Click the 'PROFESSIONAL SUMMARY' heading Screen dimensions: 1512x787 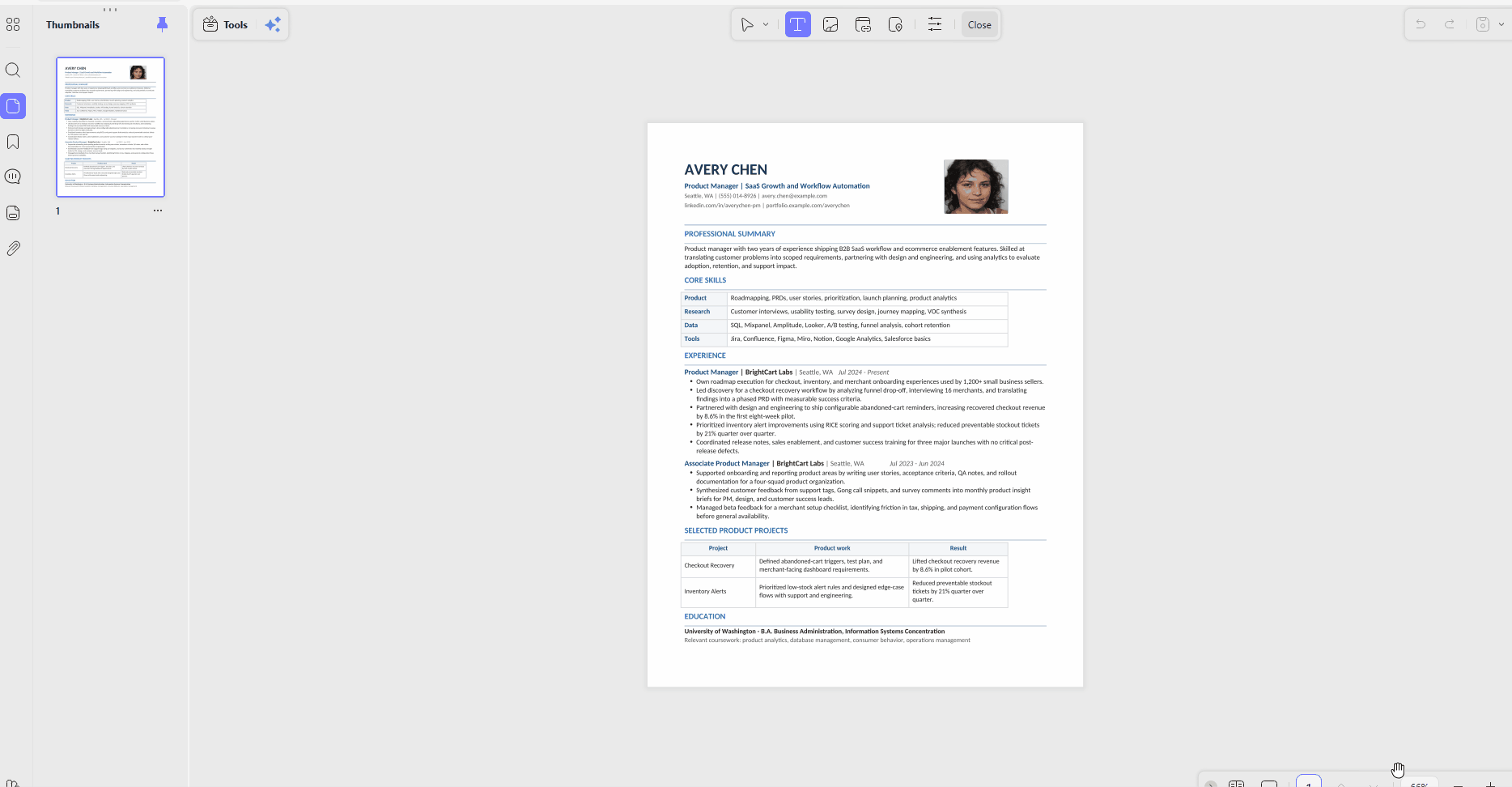pos(729,234)
